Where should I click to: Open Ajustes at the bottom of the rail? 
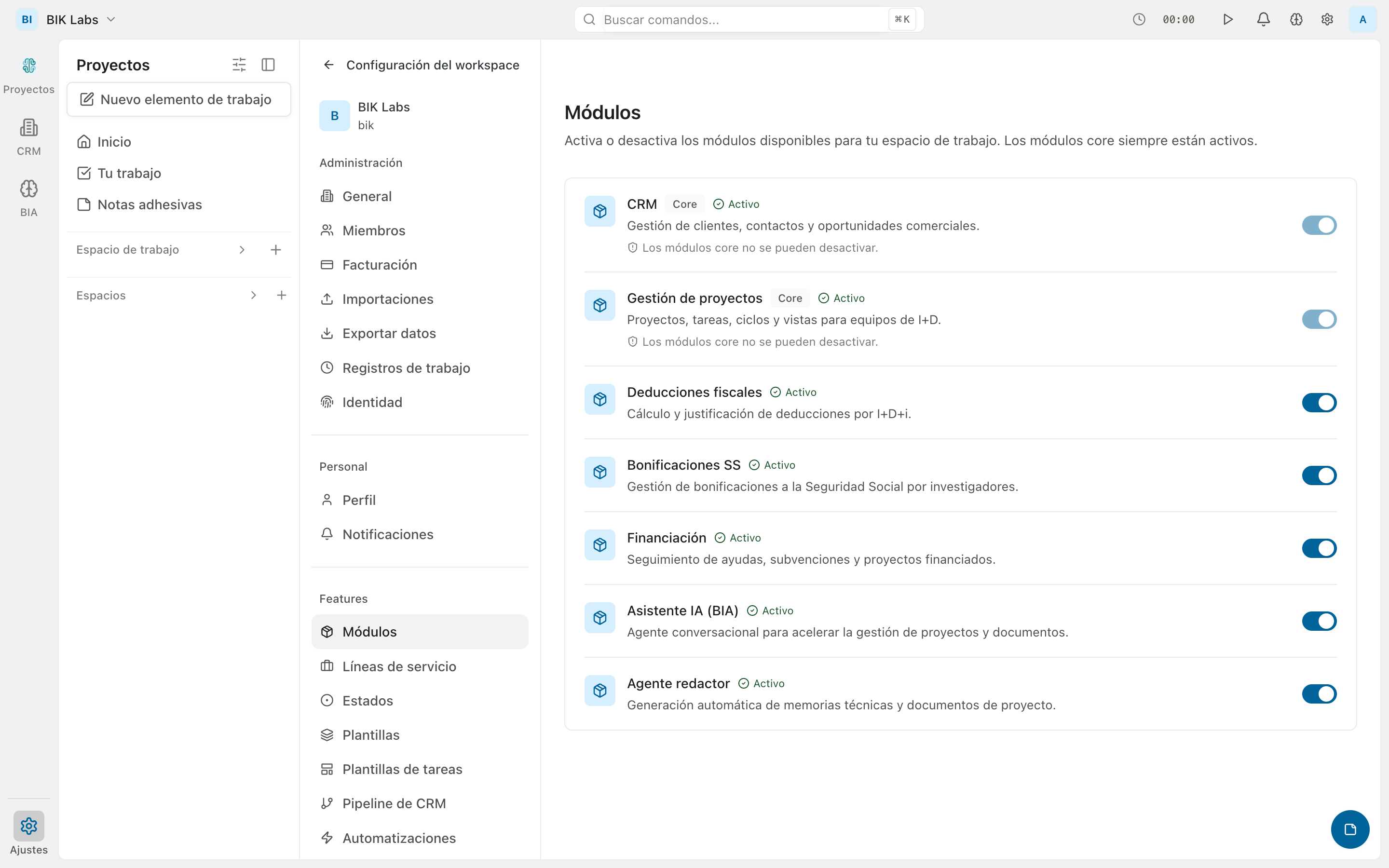click(x=29, y=834)
